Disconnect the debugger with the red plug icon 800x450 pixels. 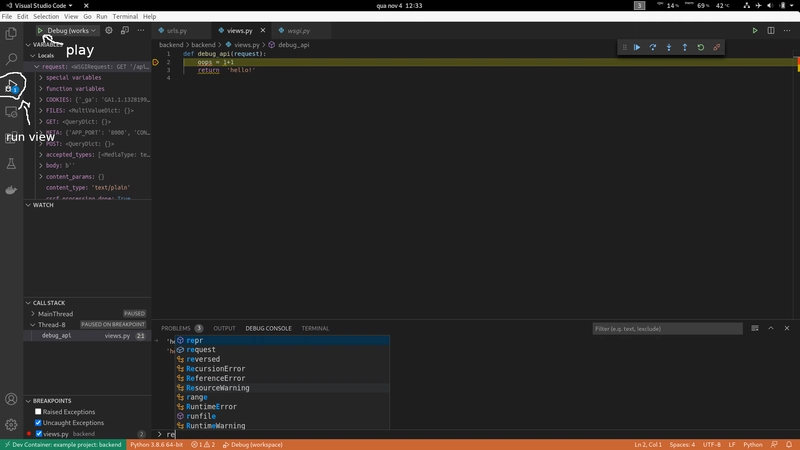(717, 47)
